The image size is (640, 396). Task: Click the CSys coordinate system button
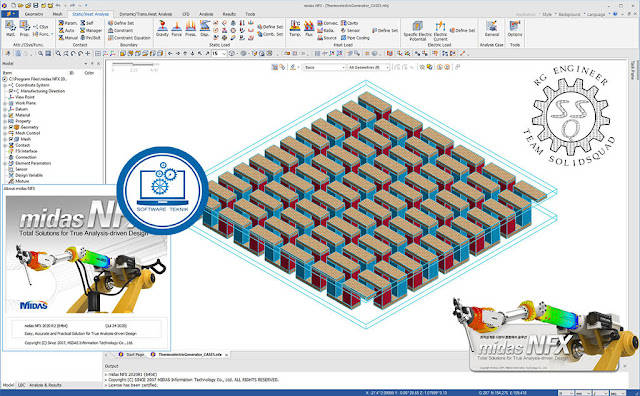tap(41, 27)
